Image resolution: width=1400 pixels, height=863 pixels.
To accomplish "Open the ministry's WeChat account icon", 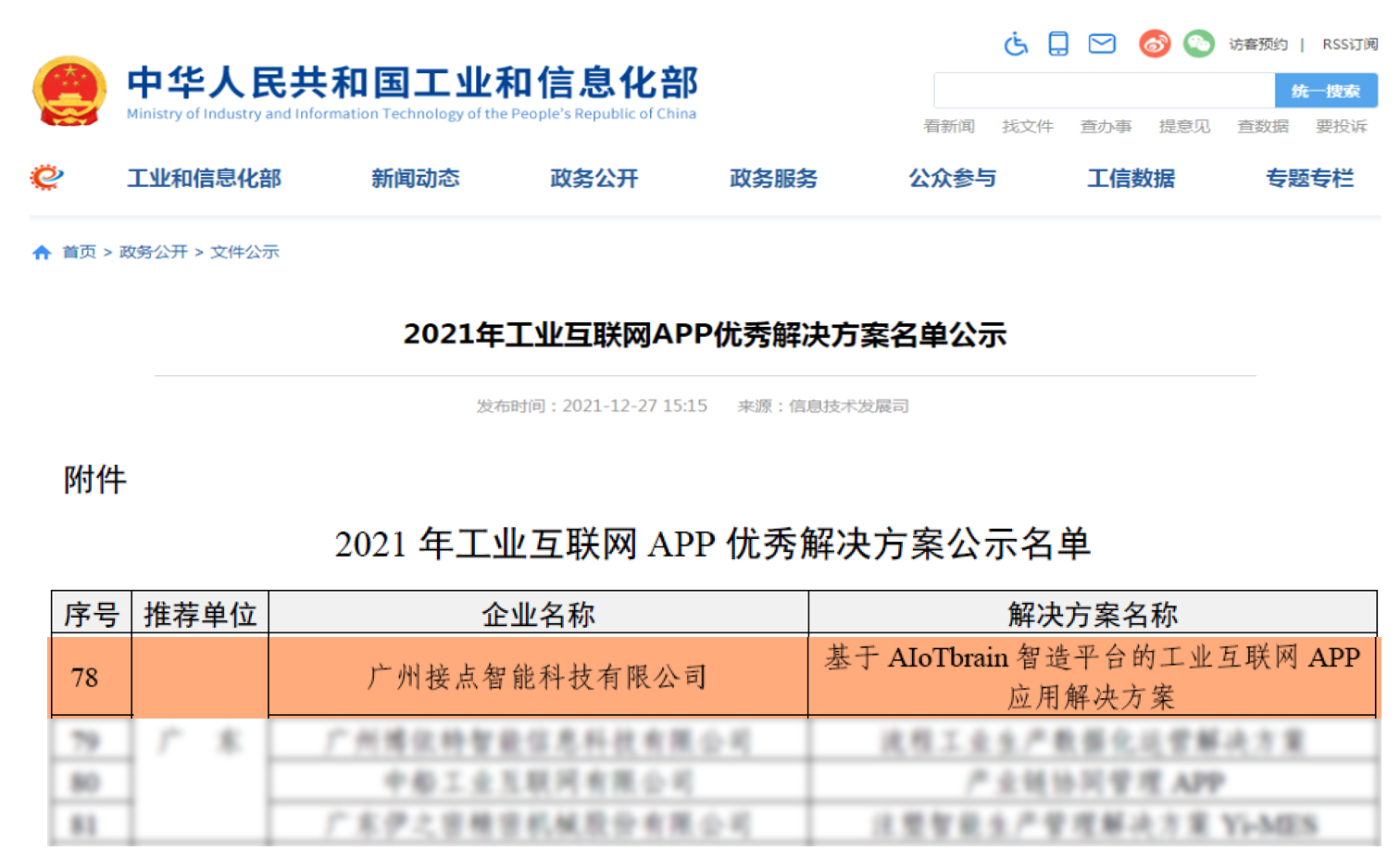I will click(1198, 44).
